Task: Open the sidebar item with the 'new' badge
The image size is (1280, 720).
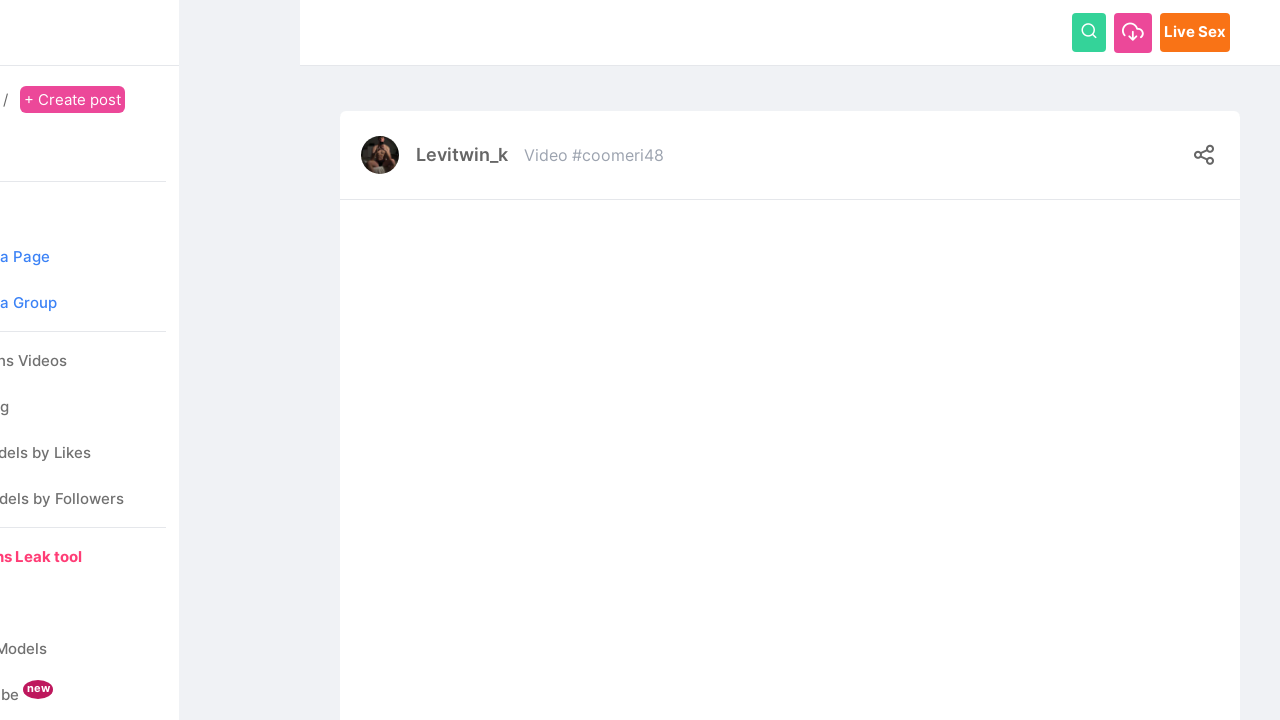Action: 10,695
